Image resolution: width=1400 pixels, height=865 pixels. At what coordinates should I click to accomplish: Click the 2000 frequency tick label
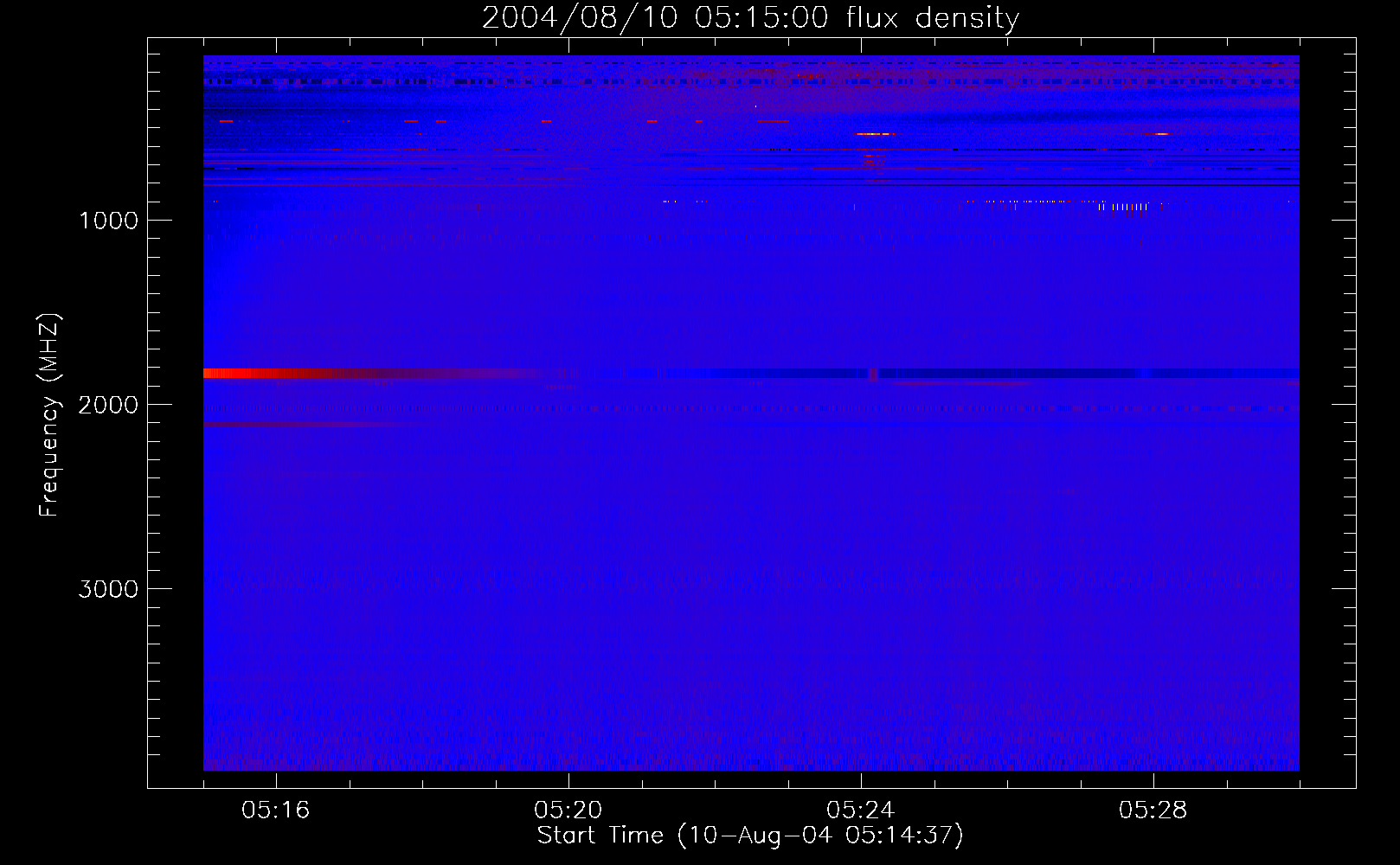point(108,405)
